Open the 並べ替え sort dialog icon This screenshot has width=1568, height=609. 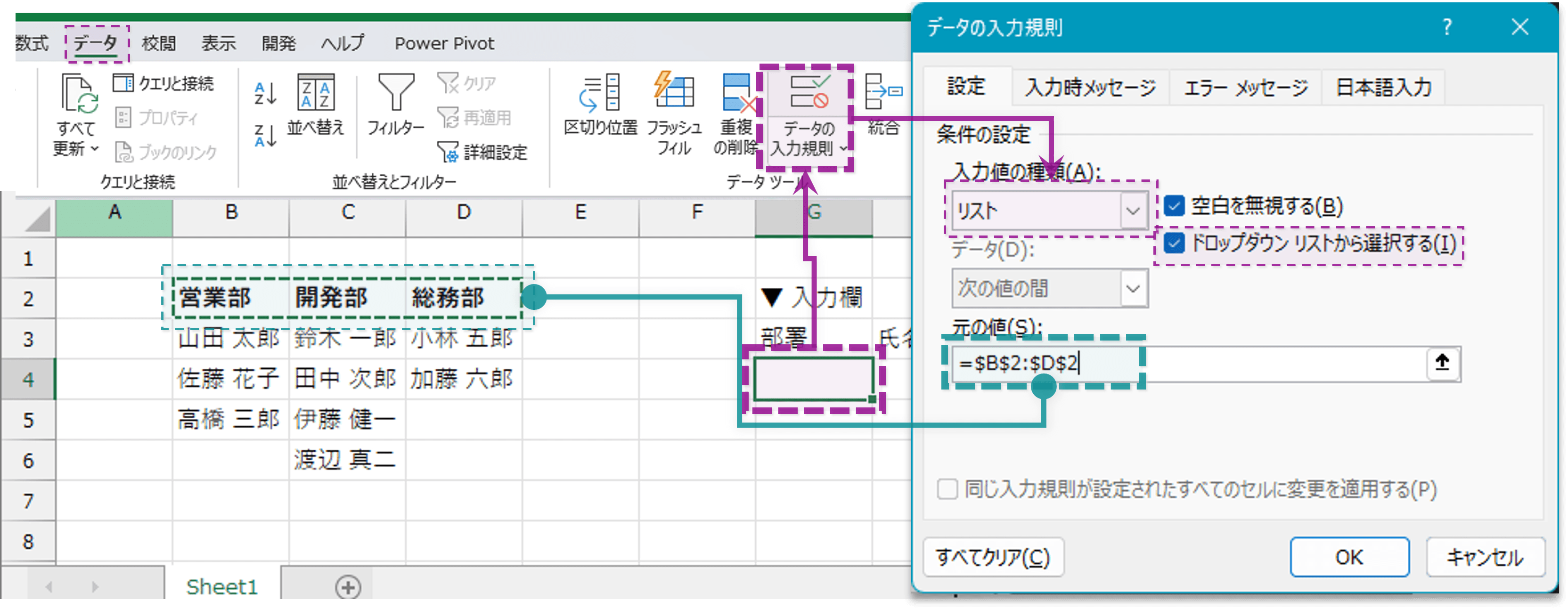(315, 93)
